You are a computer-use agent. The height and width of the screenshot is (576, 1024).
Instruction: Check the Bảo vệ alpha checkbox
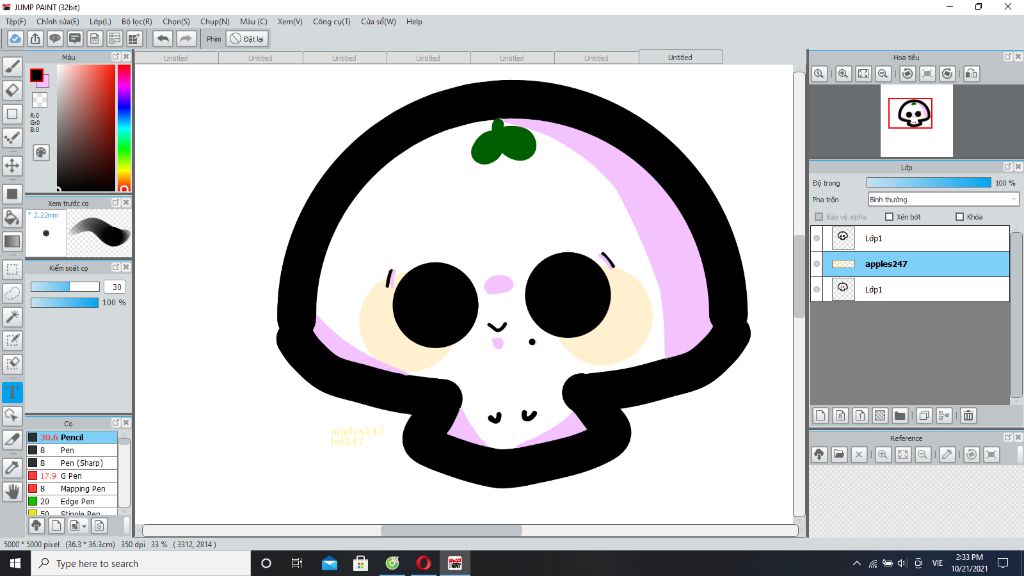(819, 217)
